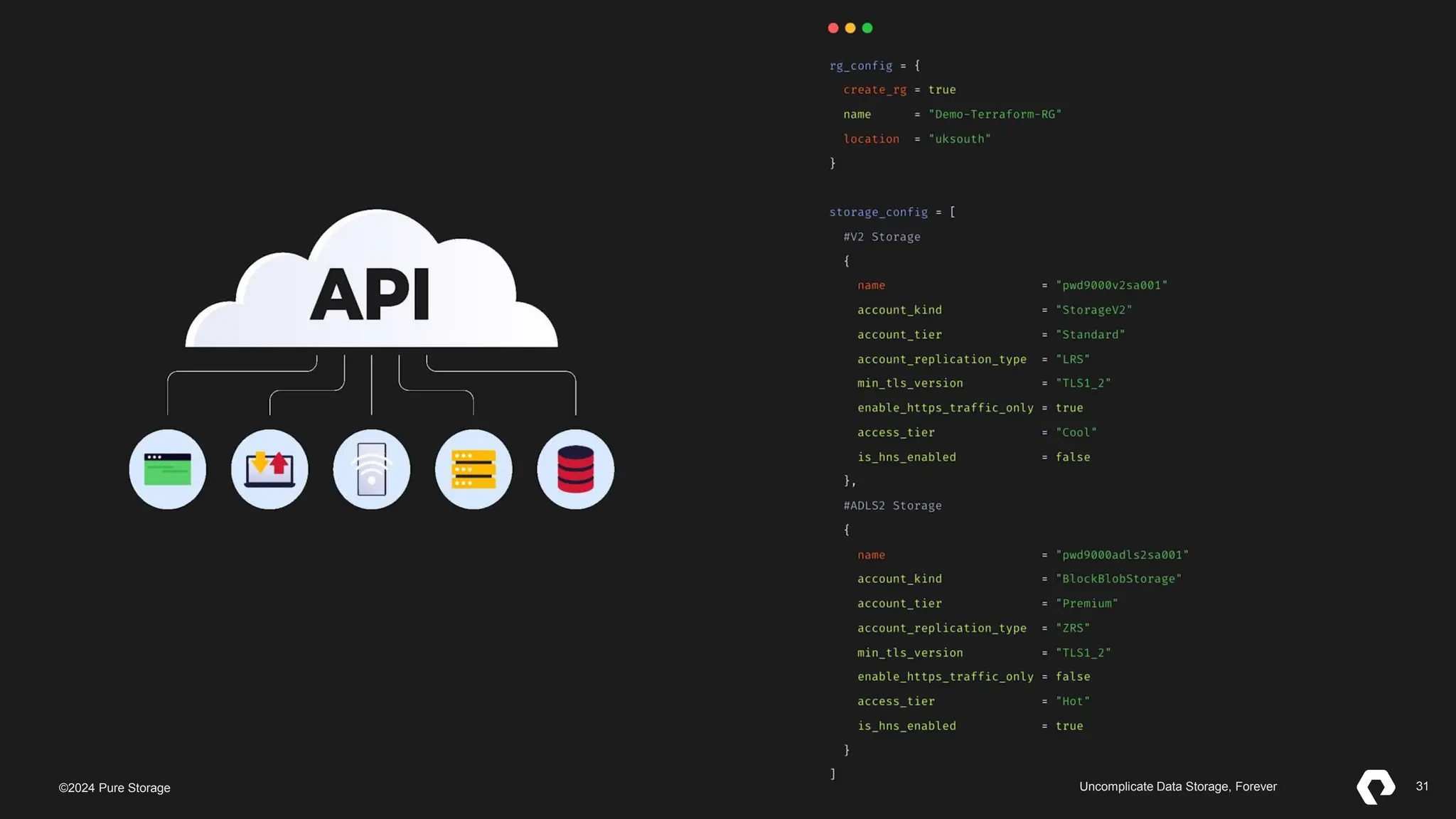1456x819 pixels.
Task: Select the "Demo-Terraform-RG" string value
Action: (995, 114)
